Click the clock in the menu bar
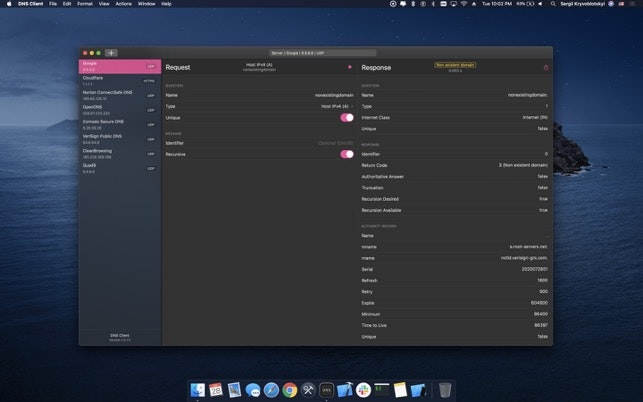This screenshot has width=643, height=402. click(497, 4)
